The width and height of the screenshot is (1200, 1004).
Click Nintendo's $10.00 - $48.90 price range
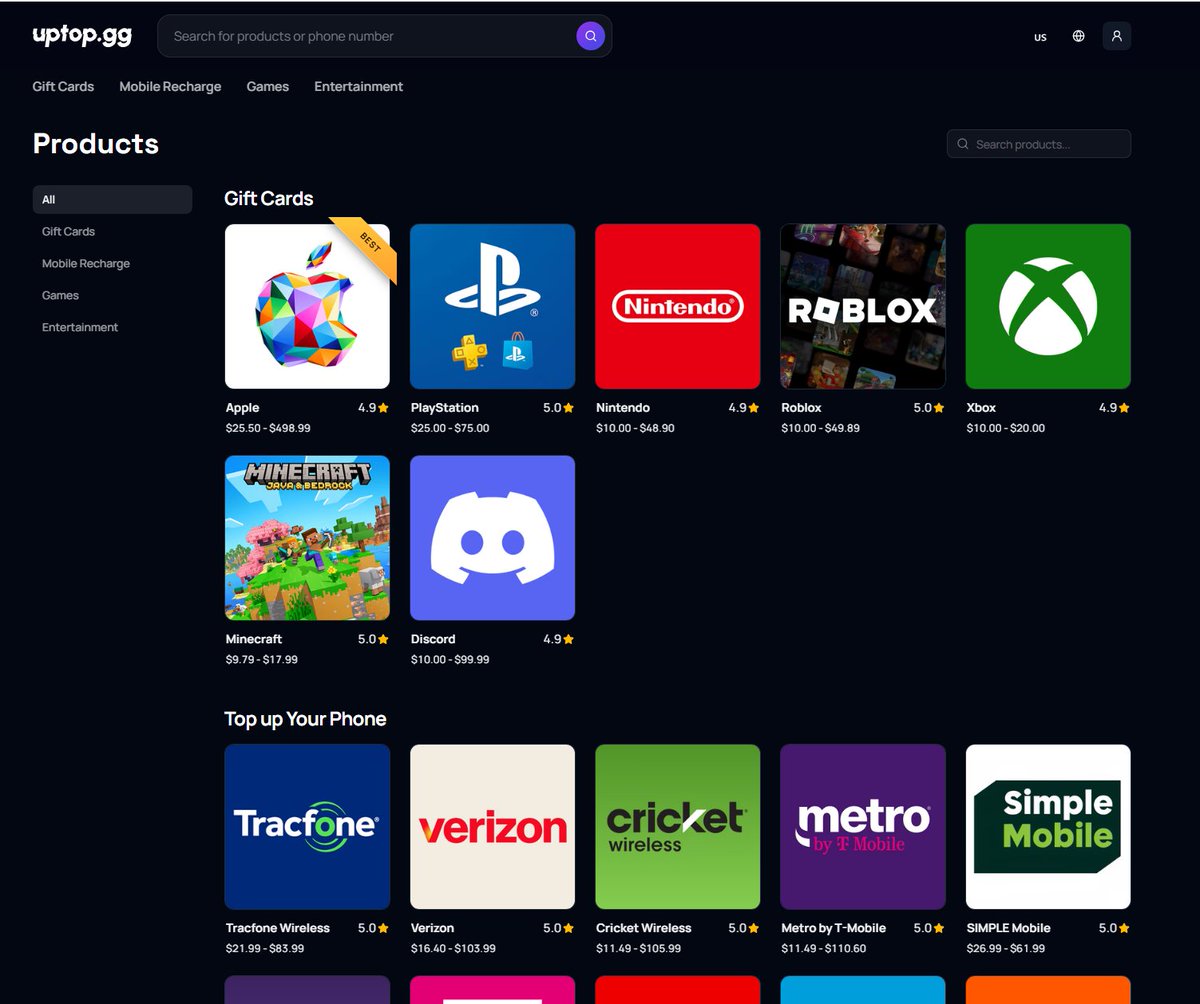point(635,428)
